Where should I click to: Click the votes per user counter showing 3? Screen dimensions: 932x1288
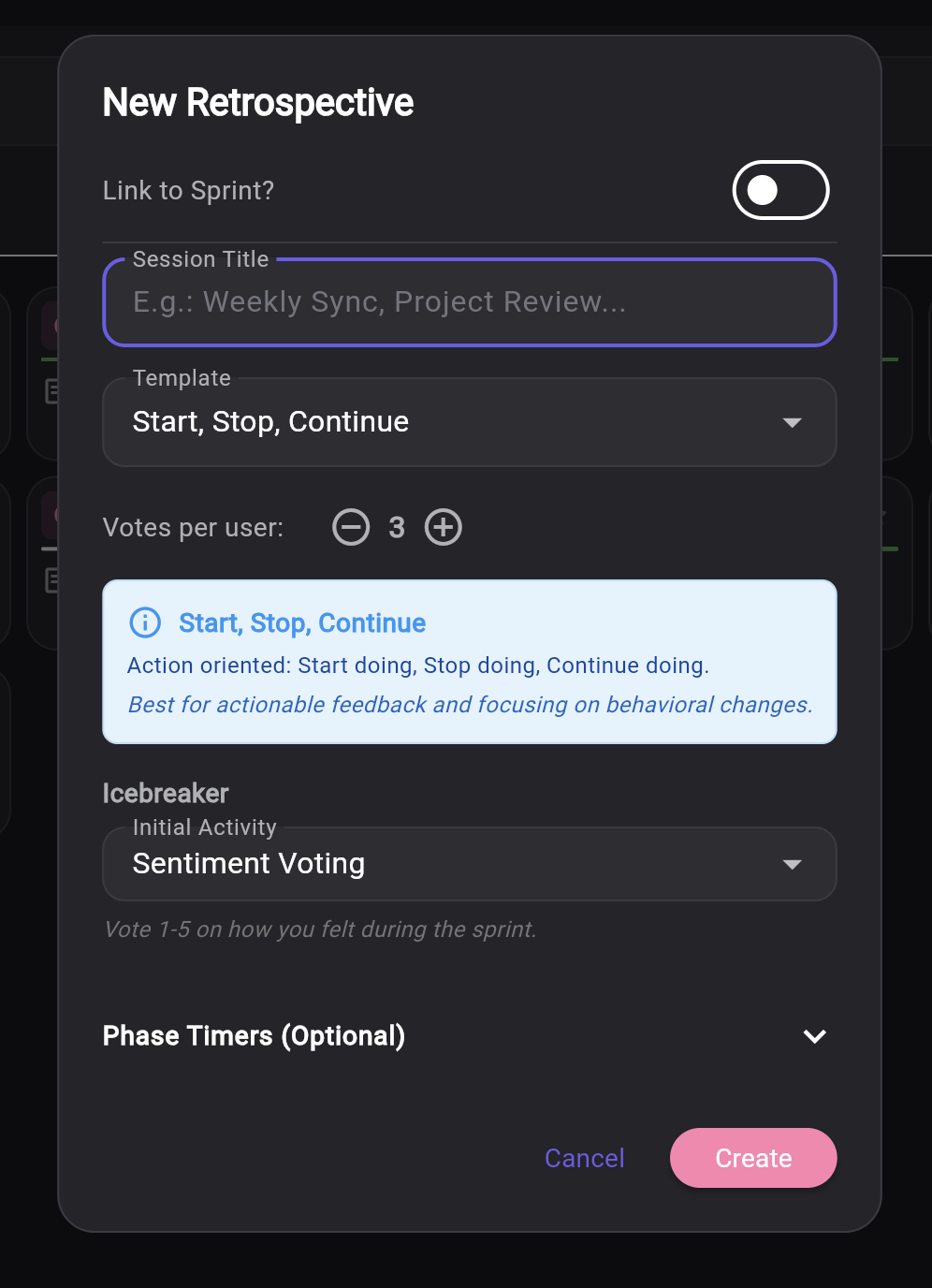coord(397,527)
